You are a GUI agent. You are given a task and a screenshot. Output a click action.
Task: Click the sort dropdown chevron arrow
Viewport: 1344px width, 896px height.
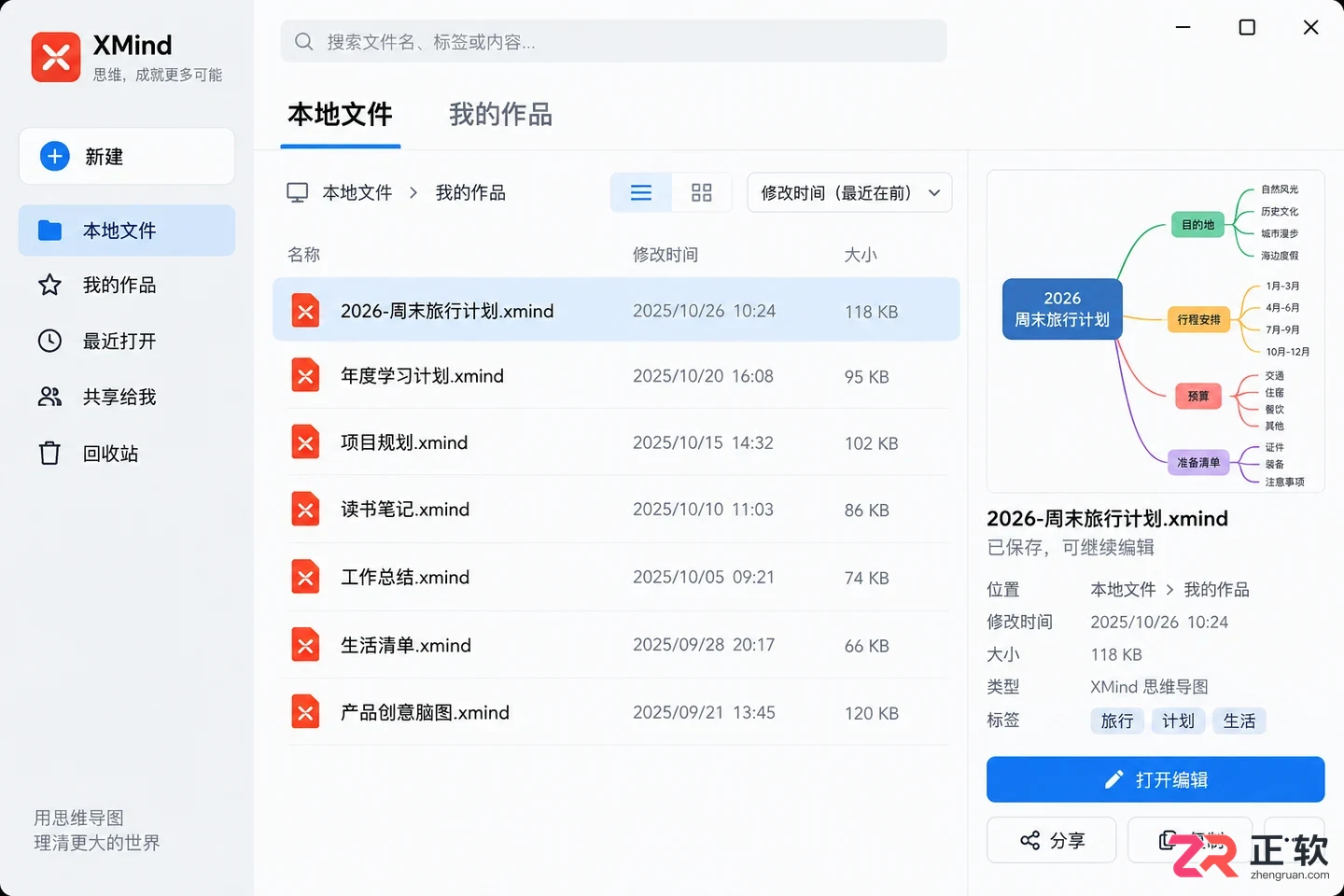pos(933,192)
